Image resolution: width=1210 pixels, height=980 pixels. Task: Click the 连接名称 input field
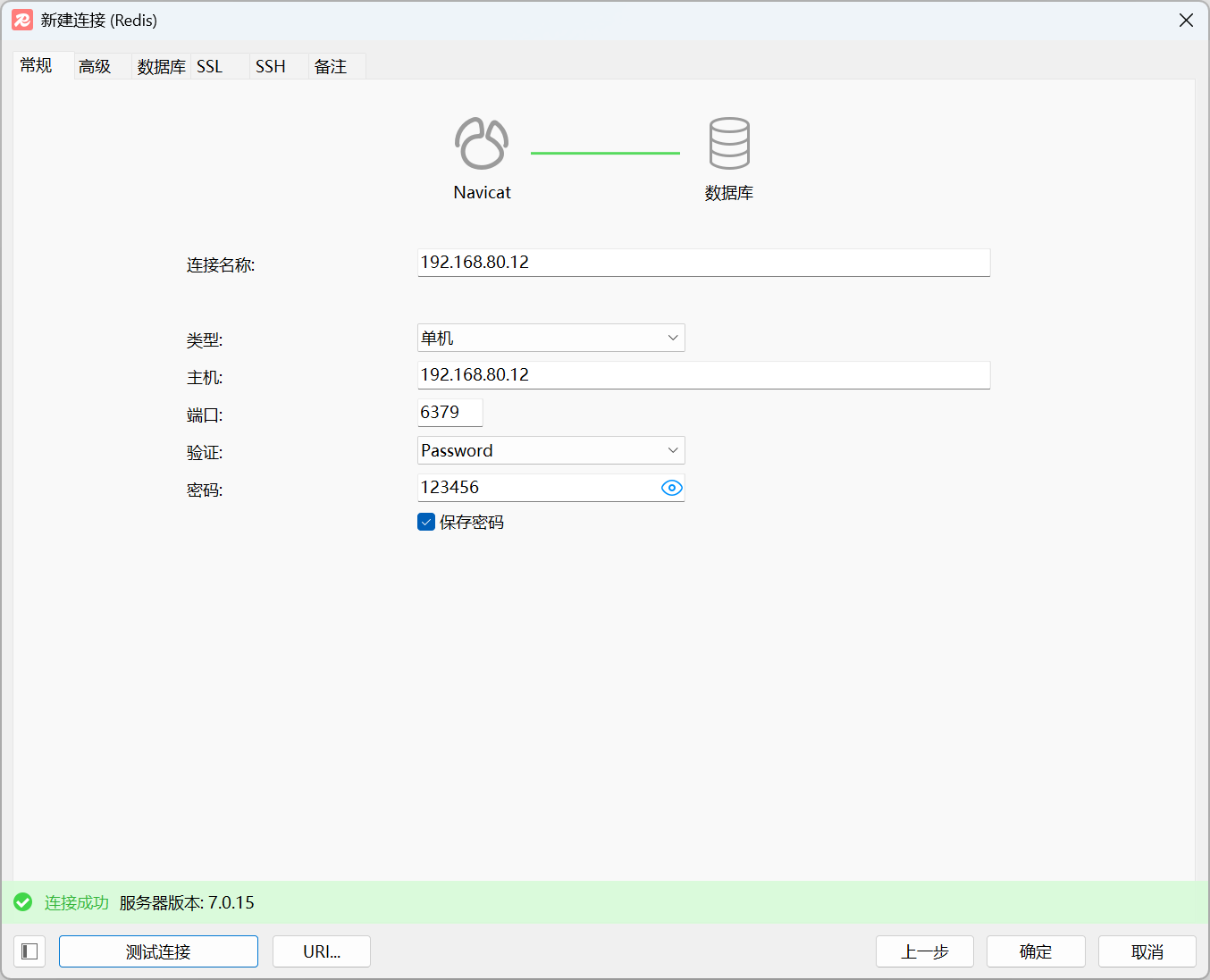[703, 263]
